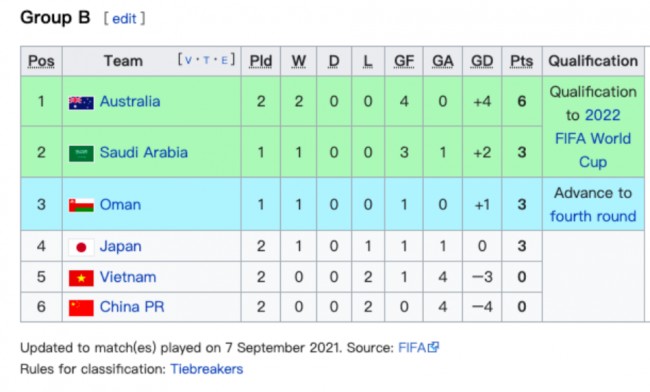Click the China PR flag icon
Image resolution: width=650 pixels, height=392 pixels.
[81, 308]
